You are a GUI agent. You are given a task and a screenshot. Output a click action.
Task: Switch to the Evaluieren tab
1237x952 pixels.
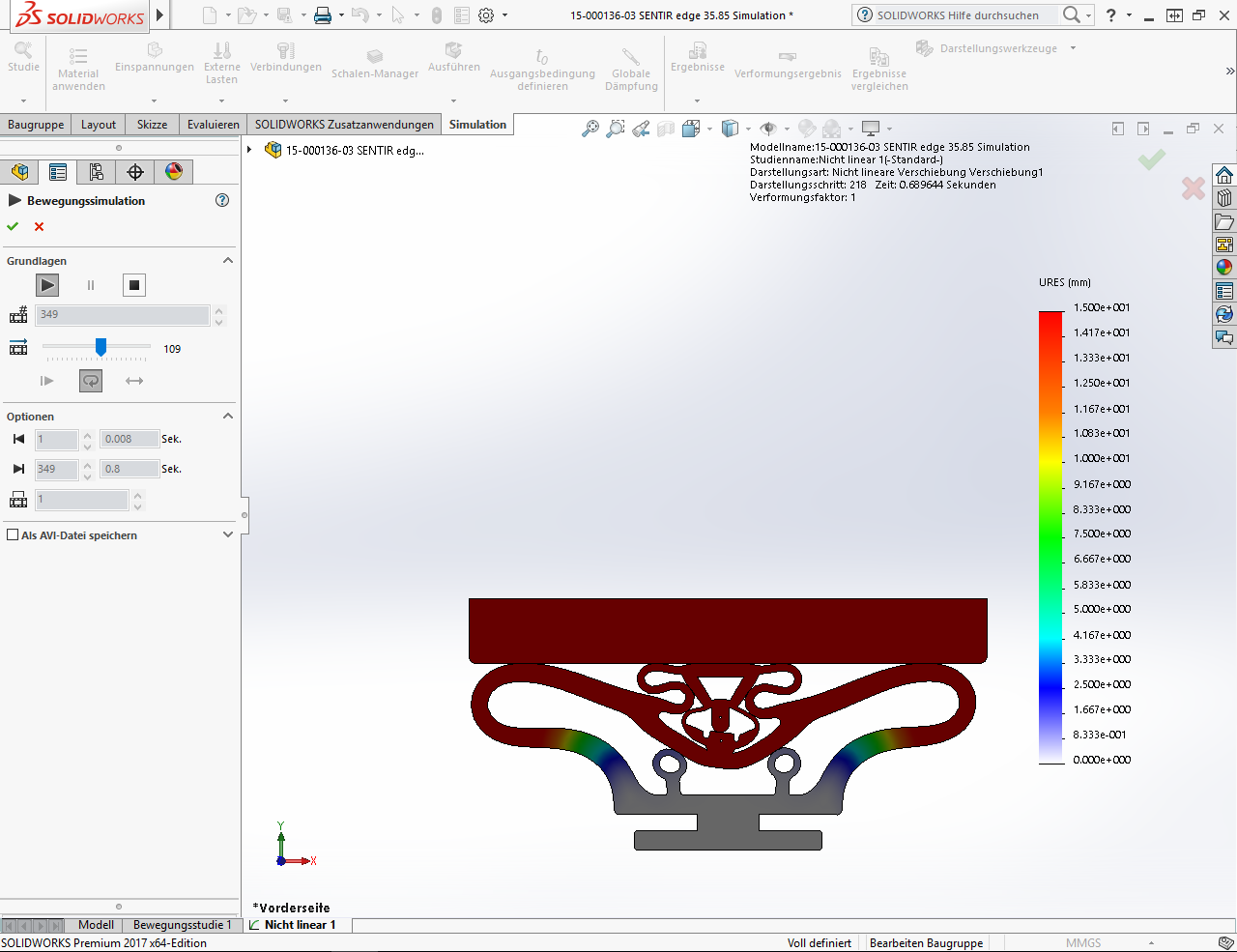[x=213, y=125]
